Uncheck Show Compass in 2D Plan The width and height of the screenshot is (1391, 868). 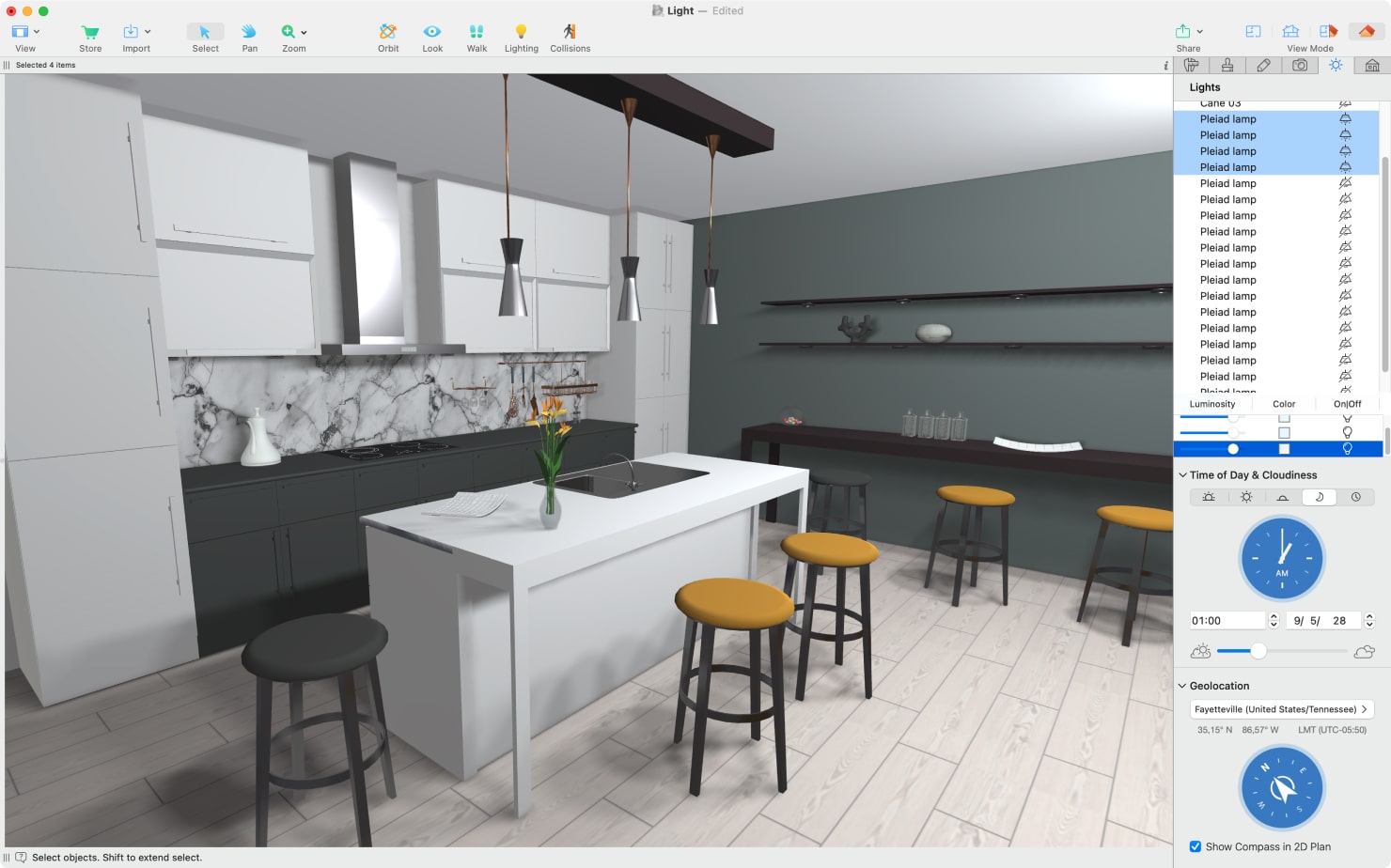click(x=1196, y=846)
